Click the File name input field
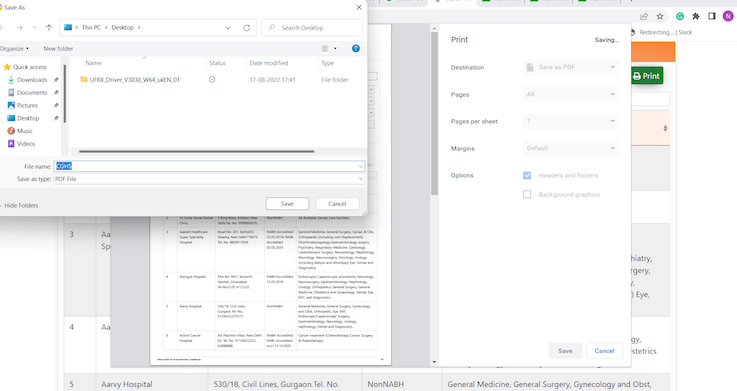The height and width of the screenshot is (391, 737). pyautogui.click(x=209, y=166)
